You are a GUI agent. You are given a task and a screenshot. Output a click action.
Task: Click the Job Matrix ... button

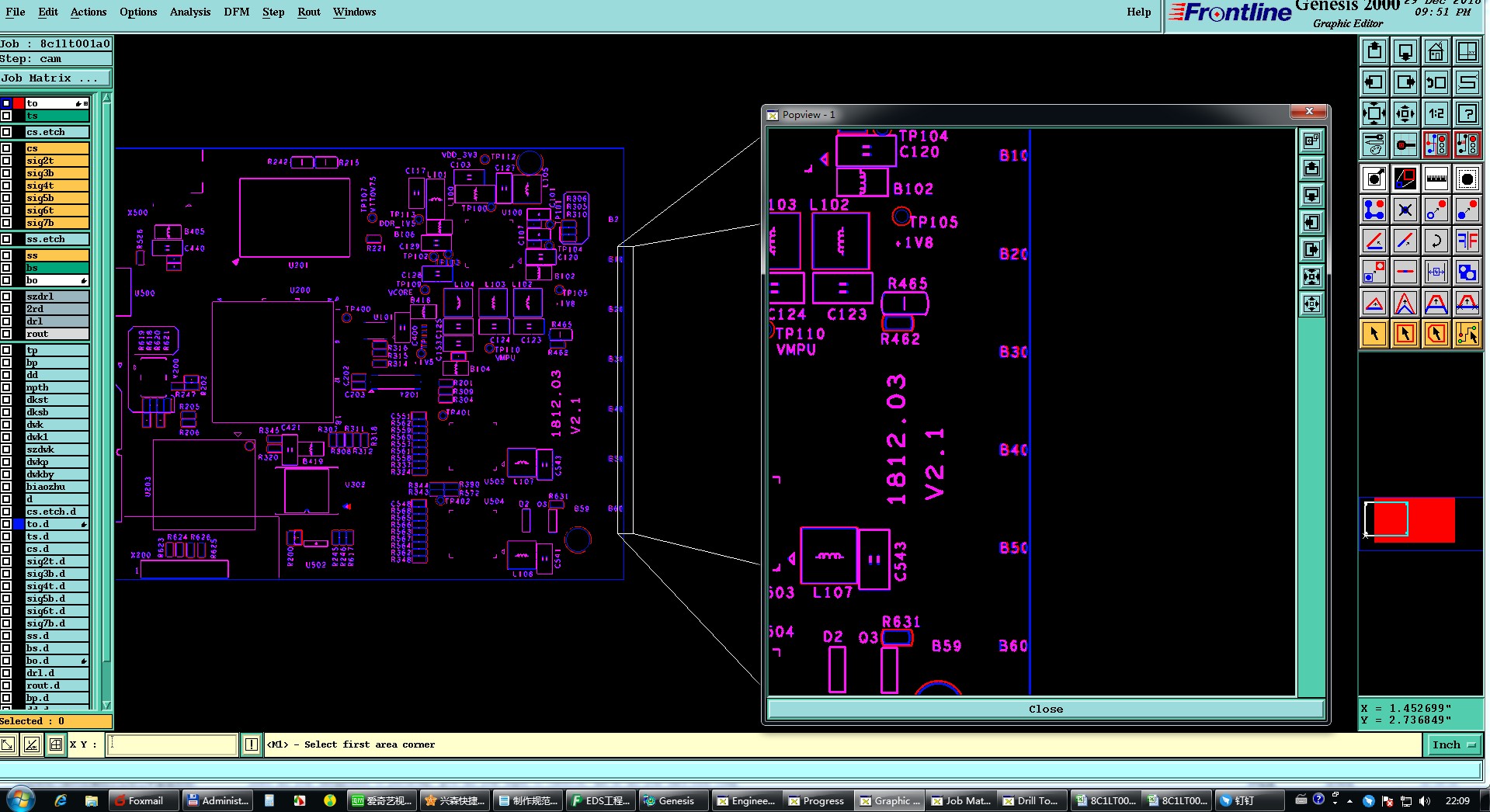56,78
